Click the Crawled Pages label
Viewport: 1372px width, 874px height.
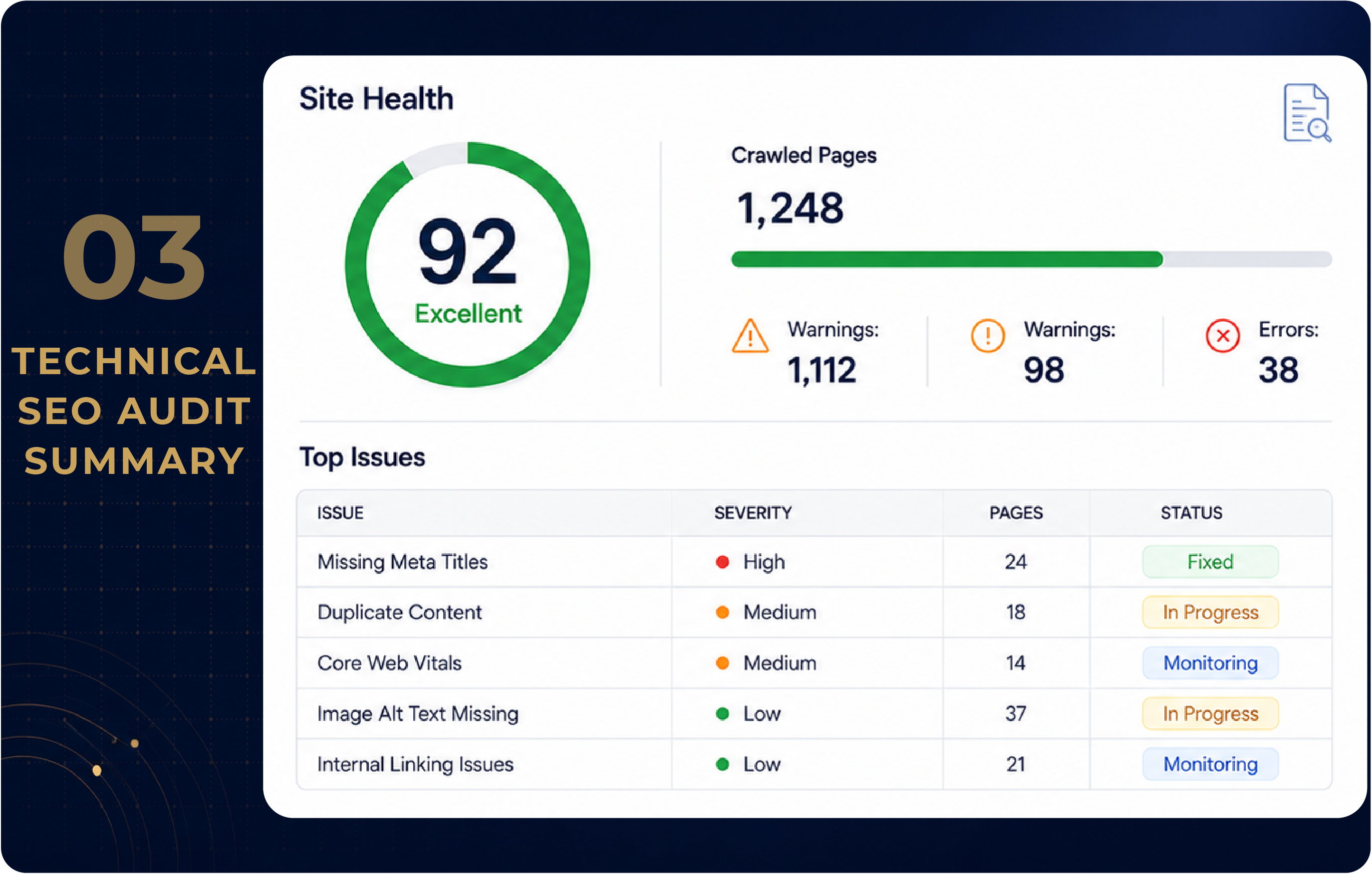(x=804, y=156)
